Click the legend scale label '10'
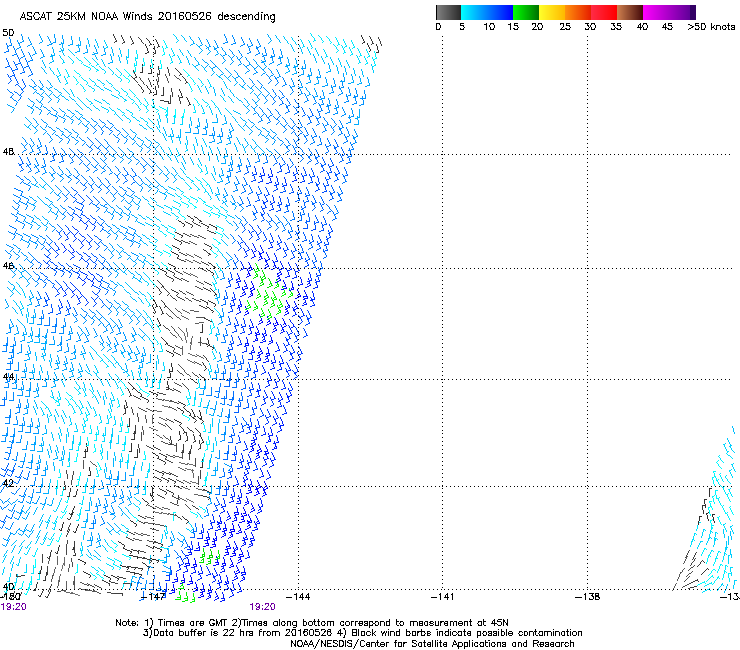Screen dimensions: 740x650 [489, 27]
